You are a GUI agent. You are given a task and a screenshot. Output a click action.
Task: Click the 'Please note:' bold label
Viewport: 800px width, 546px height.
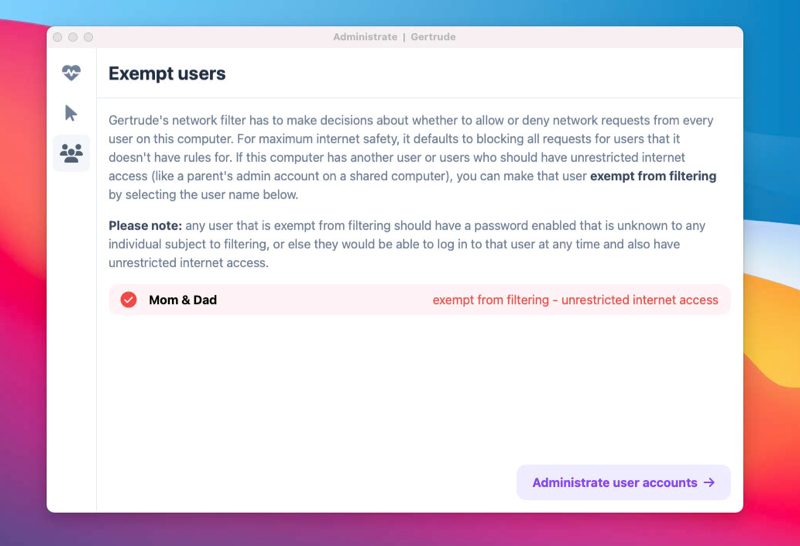pos(145,226)
